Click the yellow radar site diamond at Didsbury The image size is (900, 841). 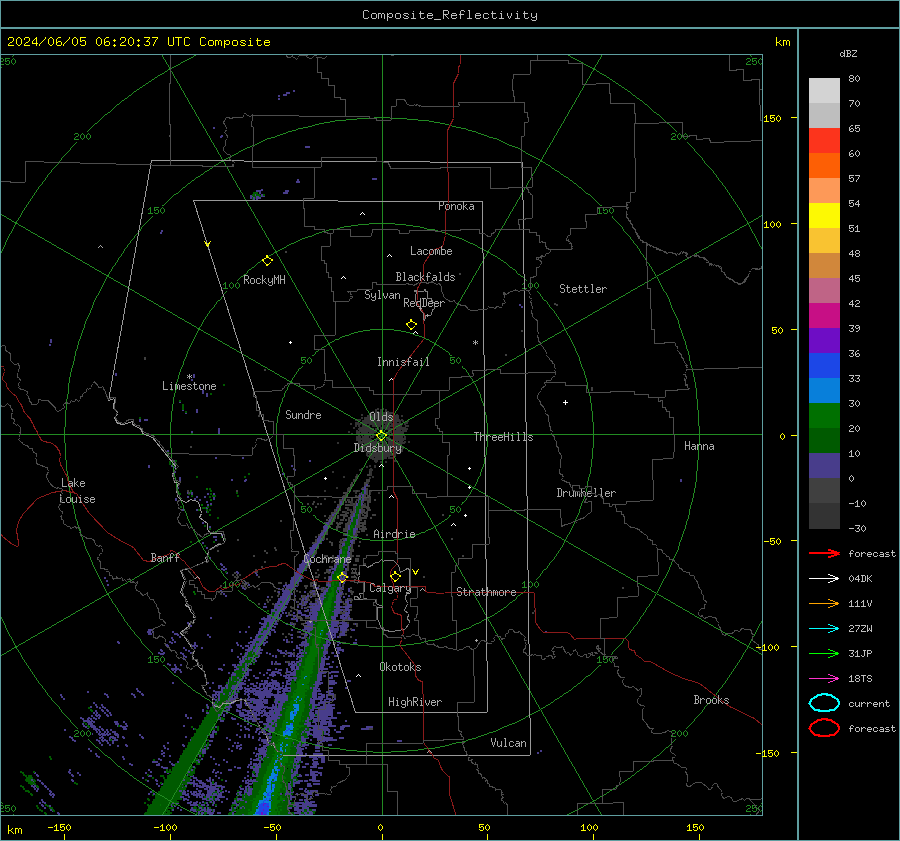pyautogui.click(x=381, y=435)
